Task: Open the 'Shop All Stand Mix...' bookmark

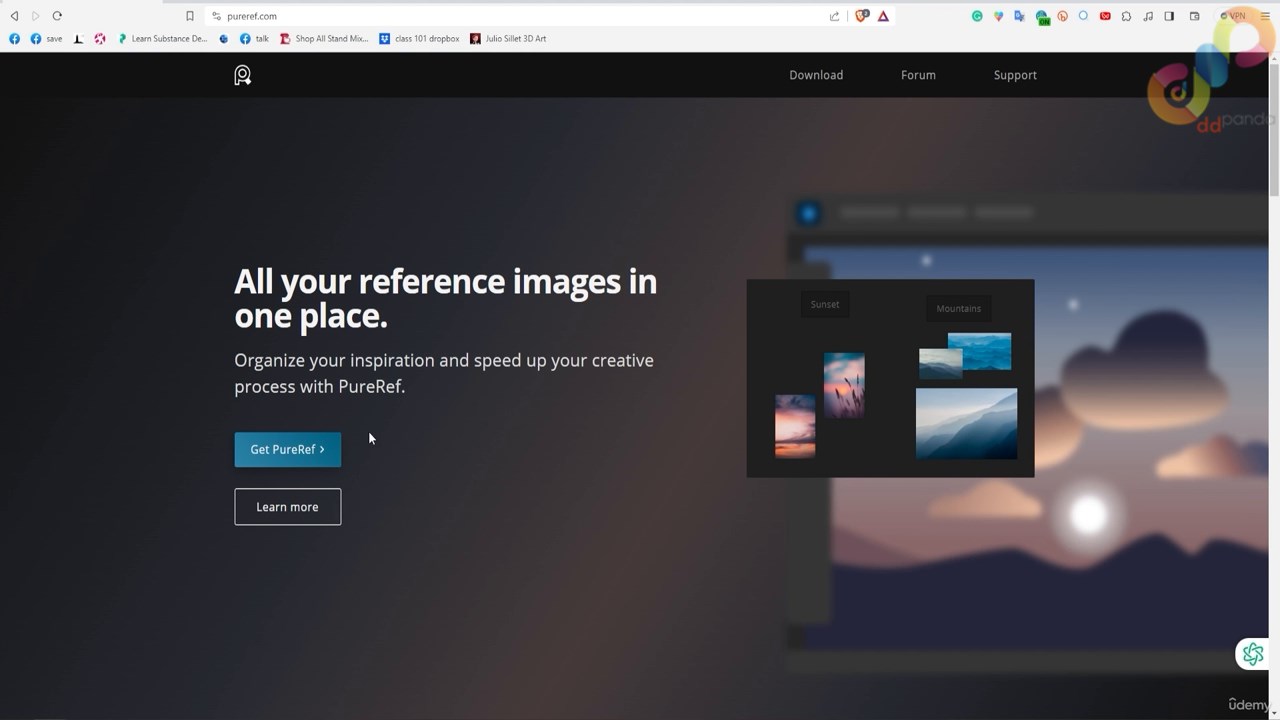Action: (x=324, y=39)
